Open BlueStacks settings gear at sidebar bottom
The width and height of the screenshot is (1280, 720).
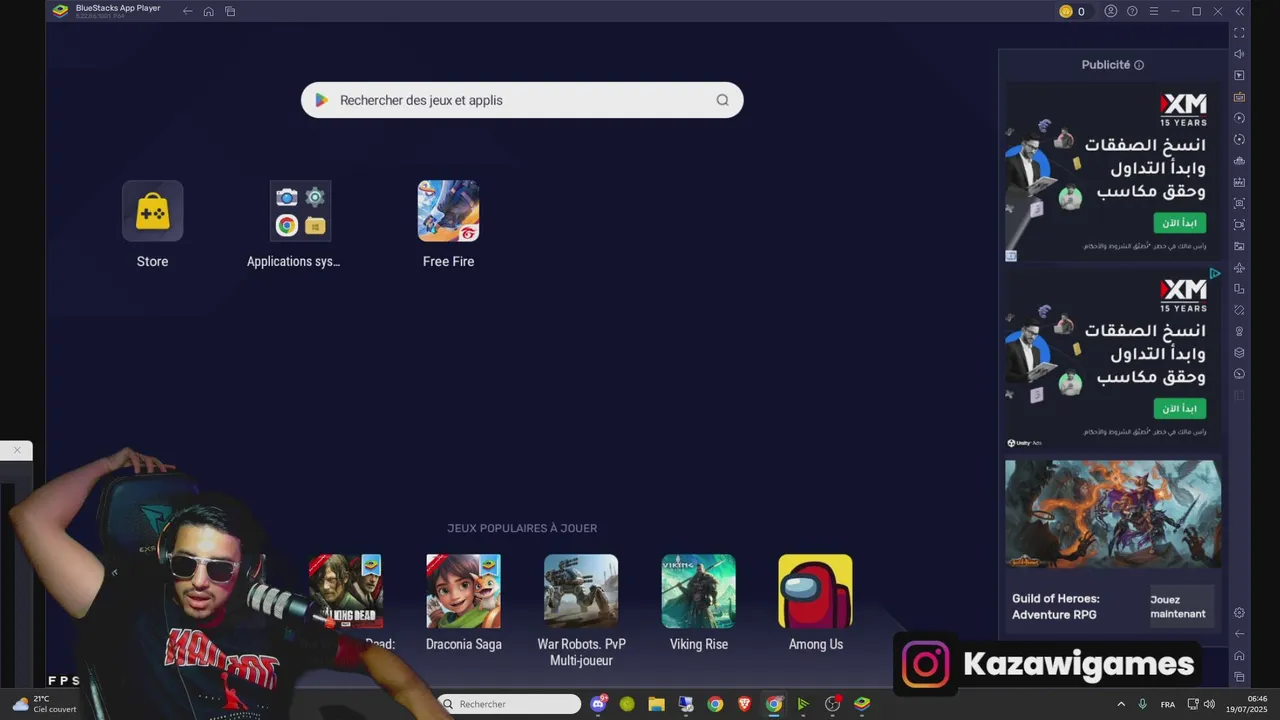tap(1239, 613)
